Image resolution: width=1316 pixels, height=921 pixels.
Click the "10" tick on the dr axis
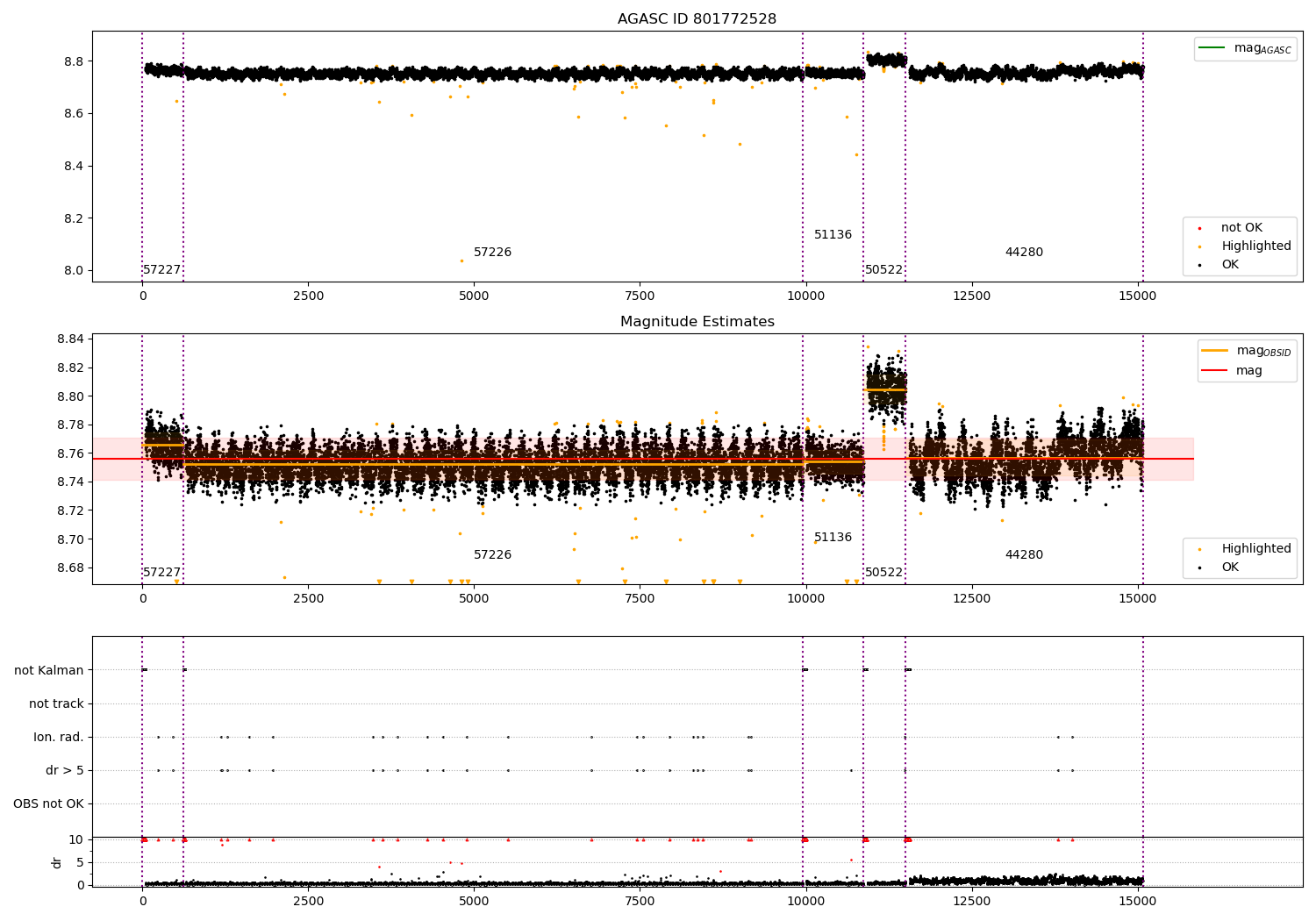[76, 839]
